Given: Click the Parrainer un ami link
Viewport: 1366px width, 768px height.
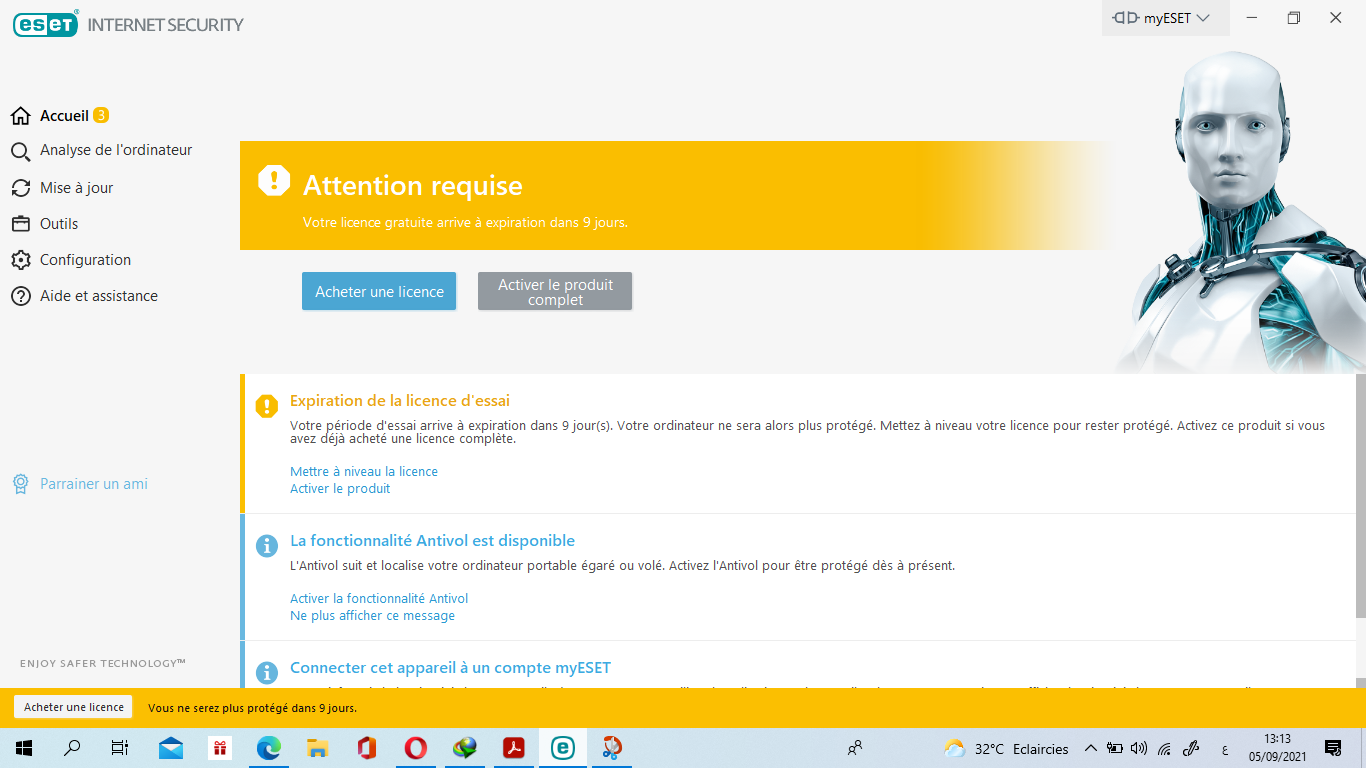Looking at the screenshot, I should click(x=94, y=484).
